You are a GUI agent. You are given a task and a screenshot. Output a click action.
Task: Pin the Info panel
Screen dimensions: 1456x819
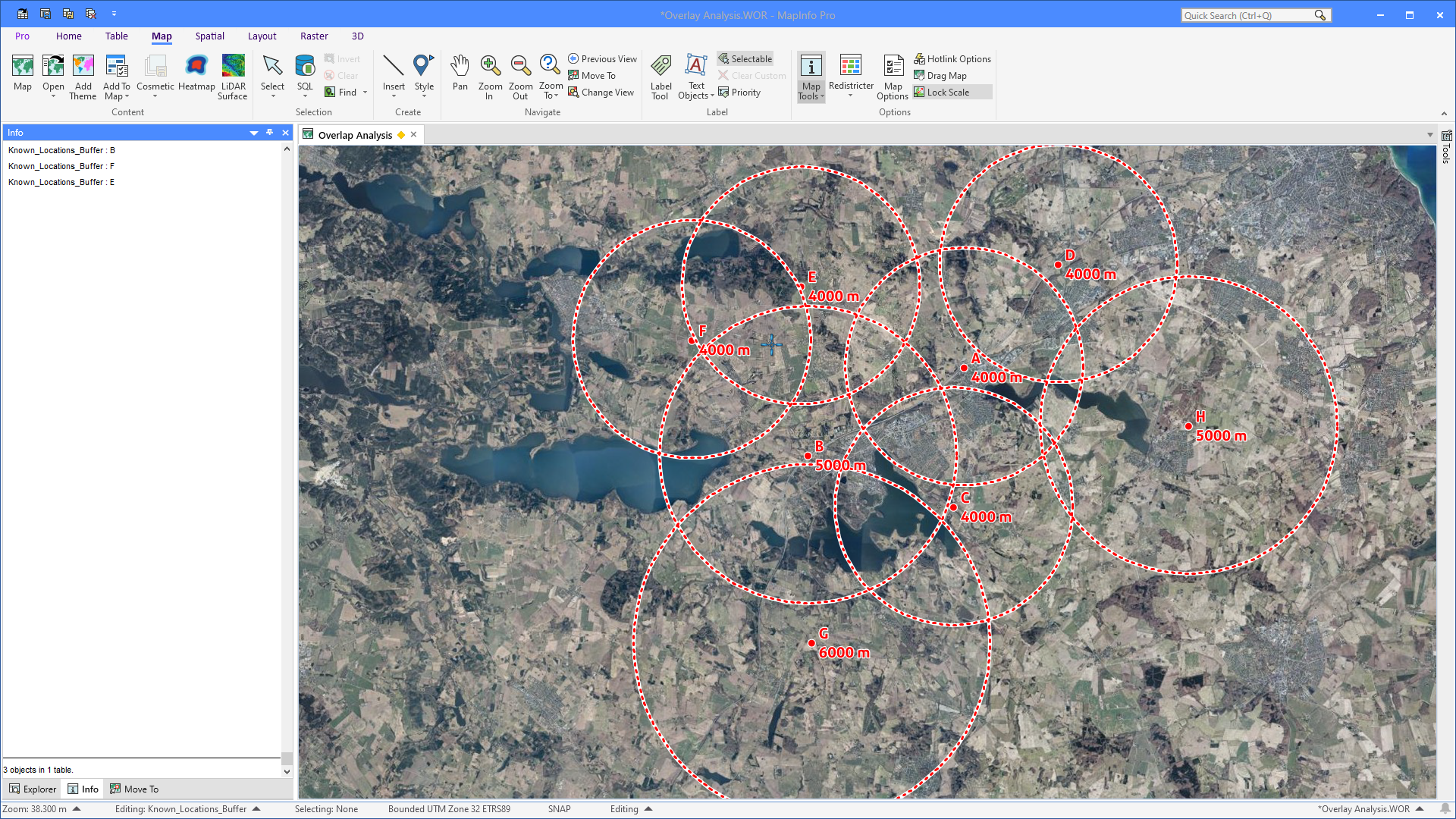click(269, 132)
